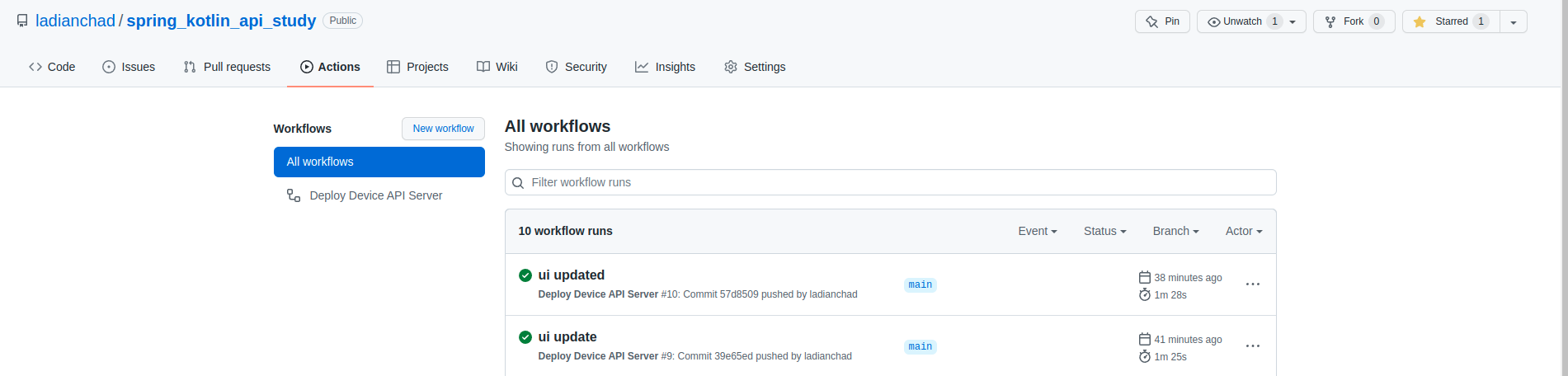Open the Pull requests tab
The image size is (1568, 376).
[x=227, y=67]
